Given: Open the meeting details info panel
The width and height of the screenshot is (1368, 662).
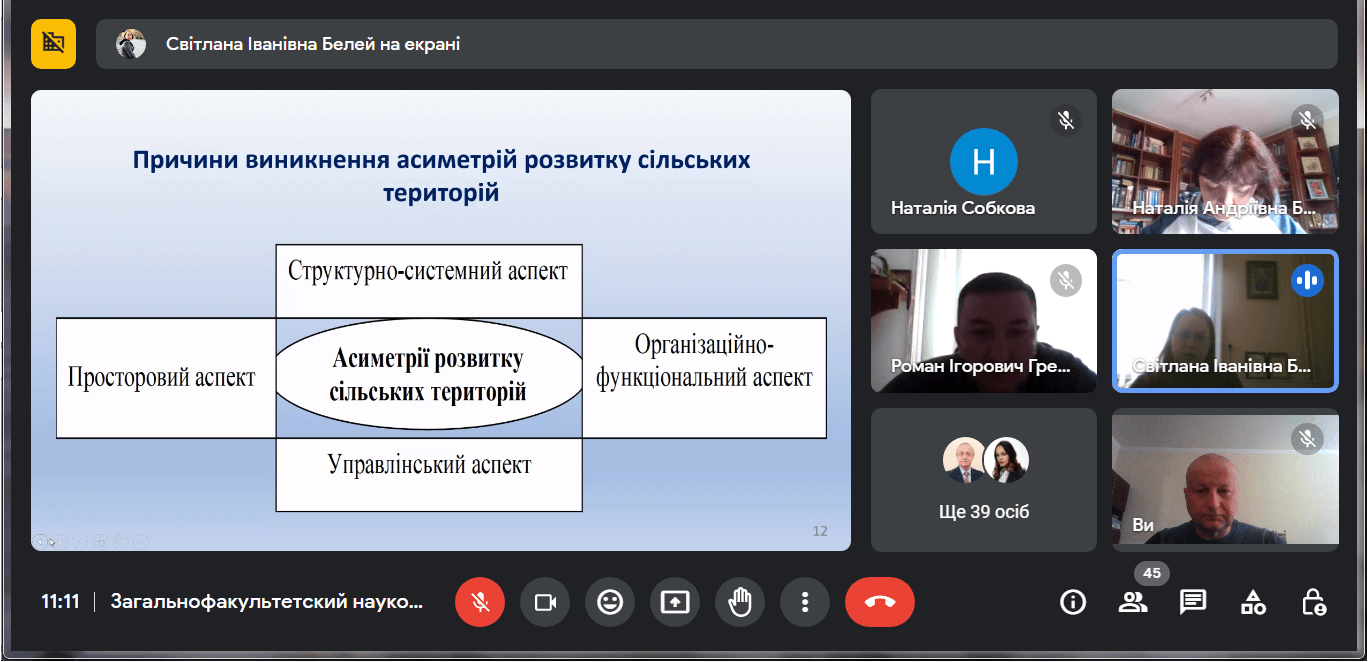Looking at the screenshot, I should [x=1072, y=602].
